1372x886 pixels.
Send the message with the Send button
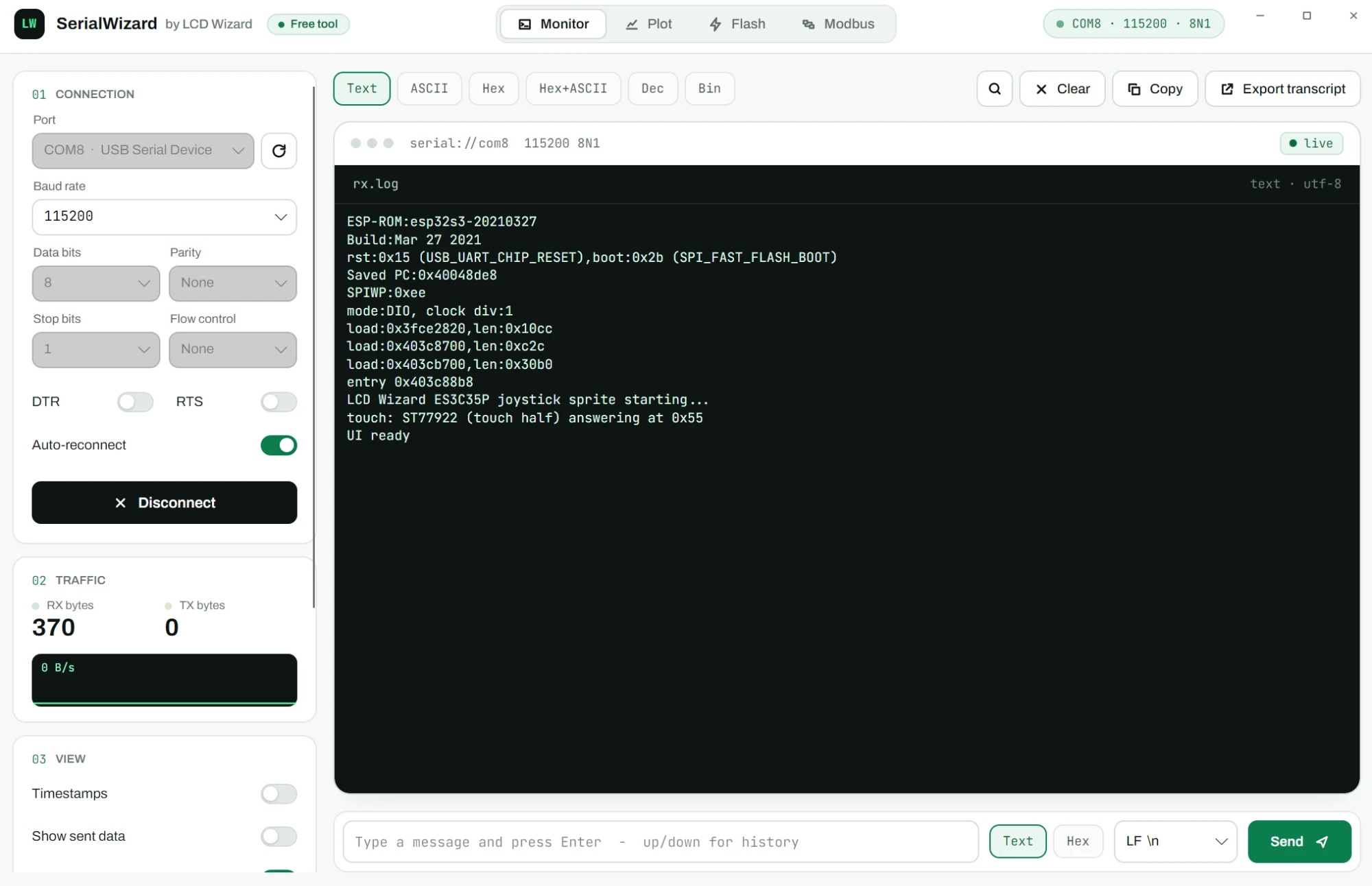coord(1299,841)
